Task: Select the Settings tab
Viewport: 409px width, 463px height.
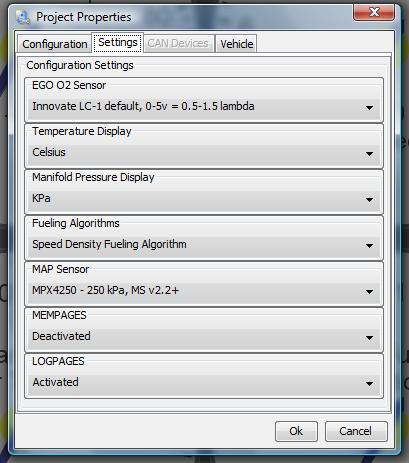Action: 118,43
